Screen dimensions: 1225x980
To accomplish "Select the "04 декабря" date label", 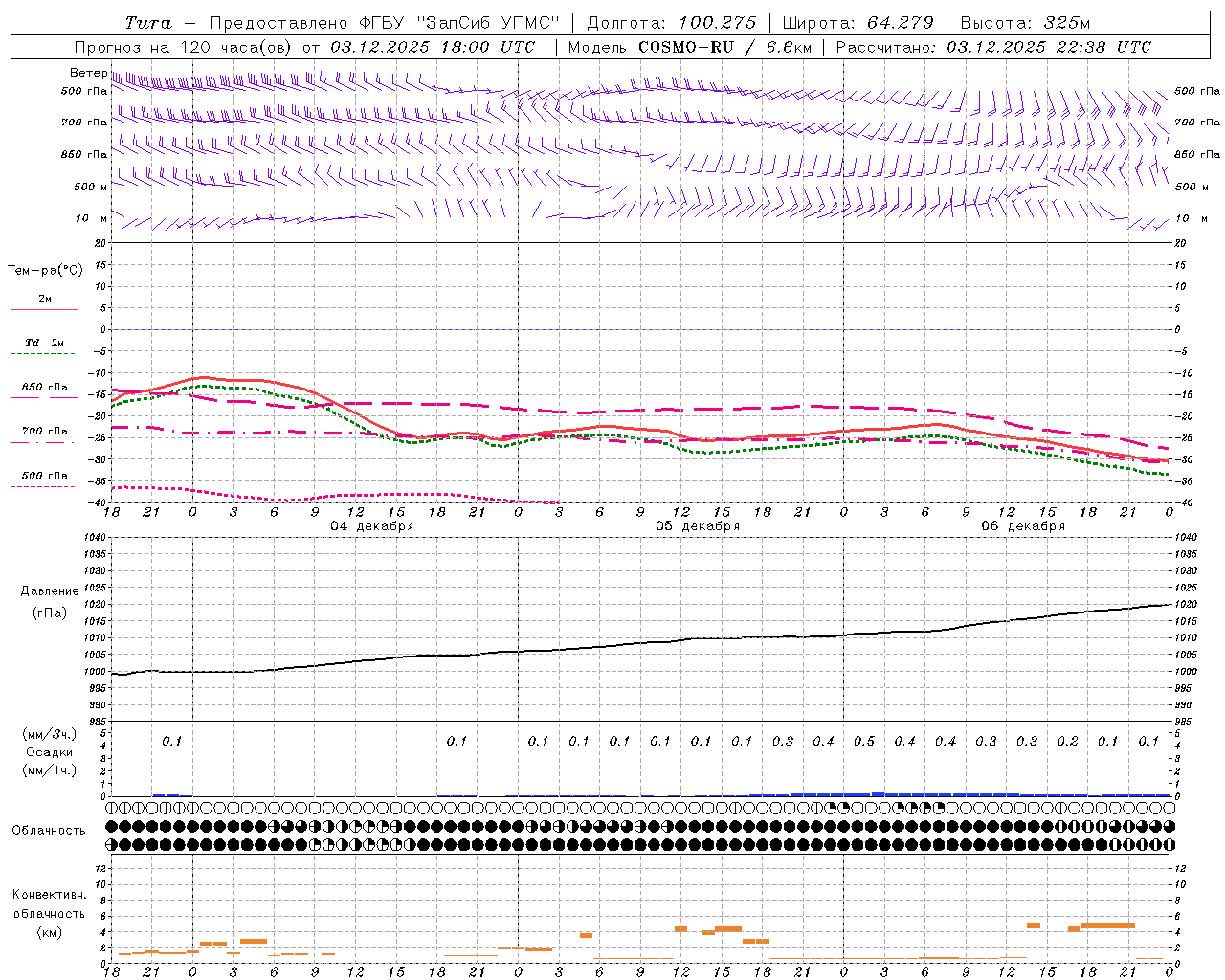I will (372, 526).
